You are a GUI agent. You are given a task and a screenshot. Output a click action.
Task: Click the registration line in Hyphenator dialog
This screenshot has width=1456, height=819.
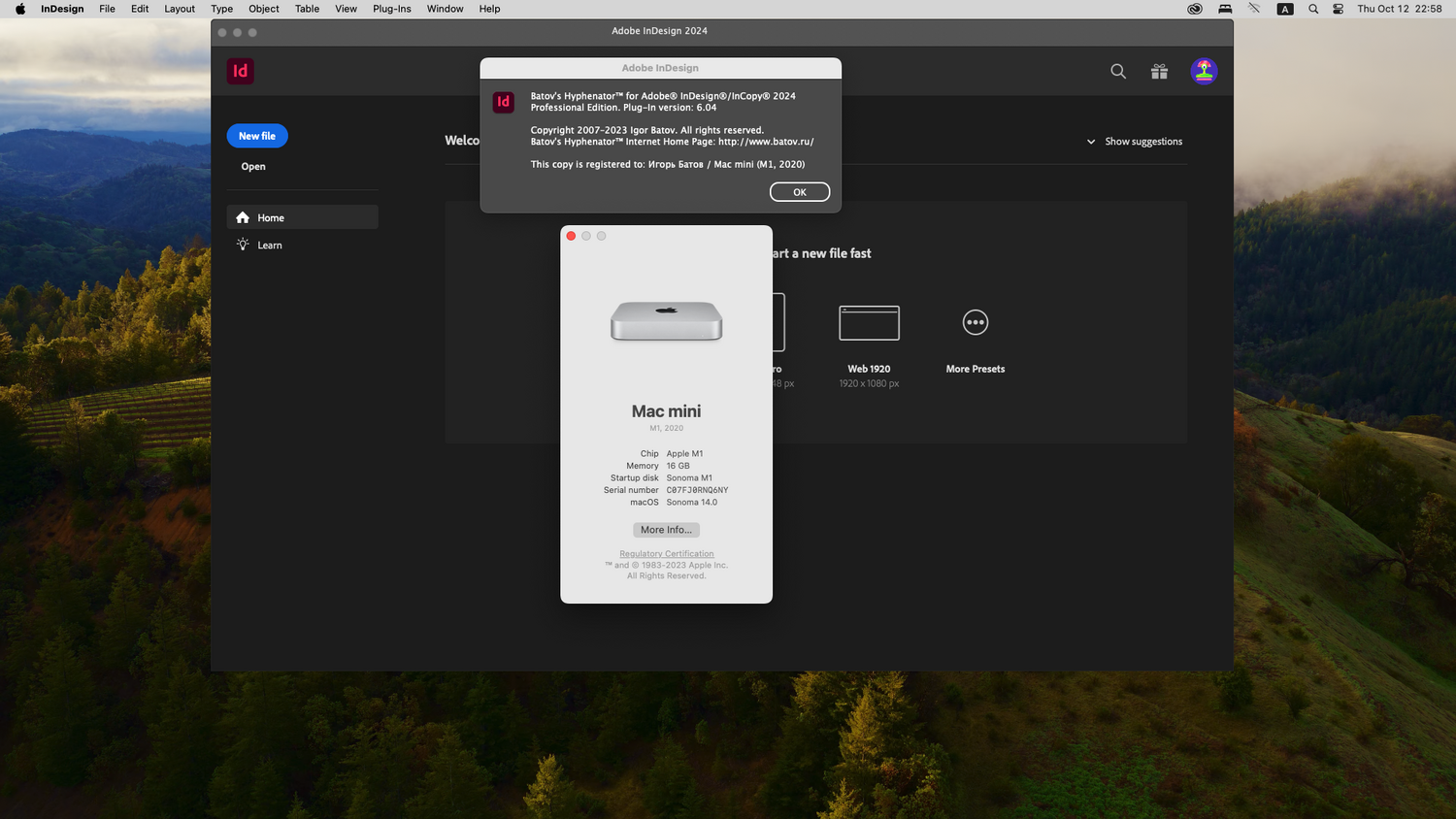(668, 164)
